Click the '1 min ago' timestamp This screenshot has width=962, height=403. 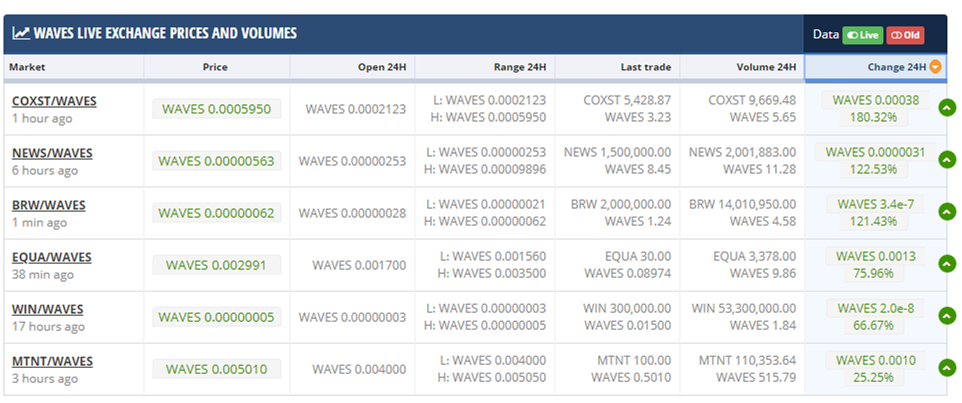coord(39,223)
